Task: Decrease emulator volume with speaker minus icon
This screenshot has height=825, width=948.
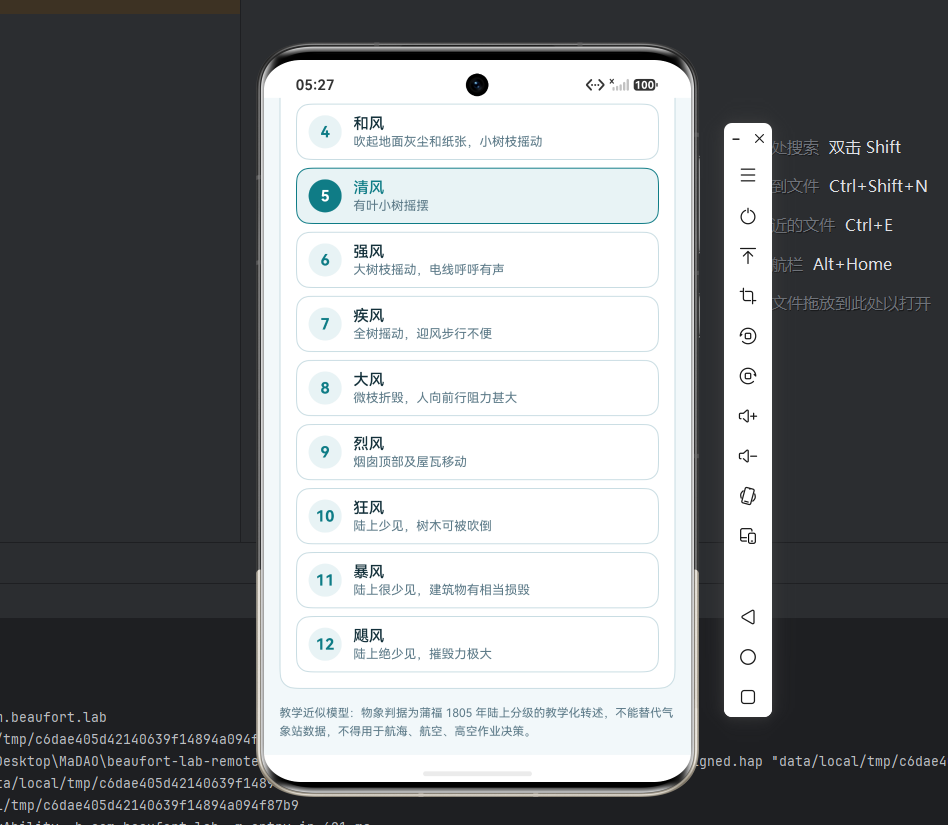Action: point(748,456)
